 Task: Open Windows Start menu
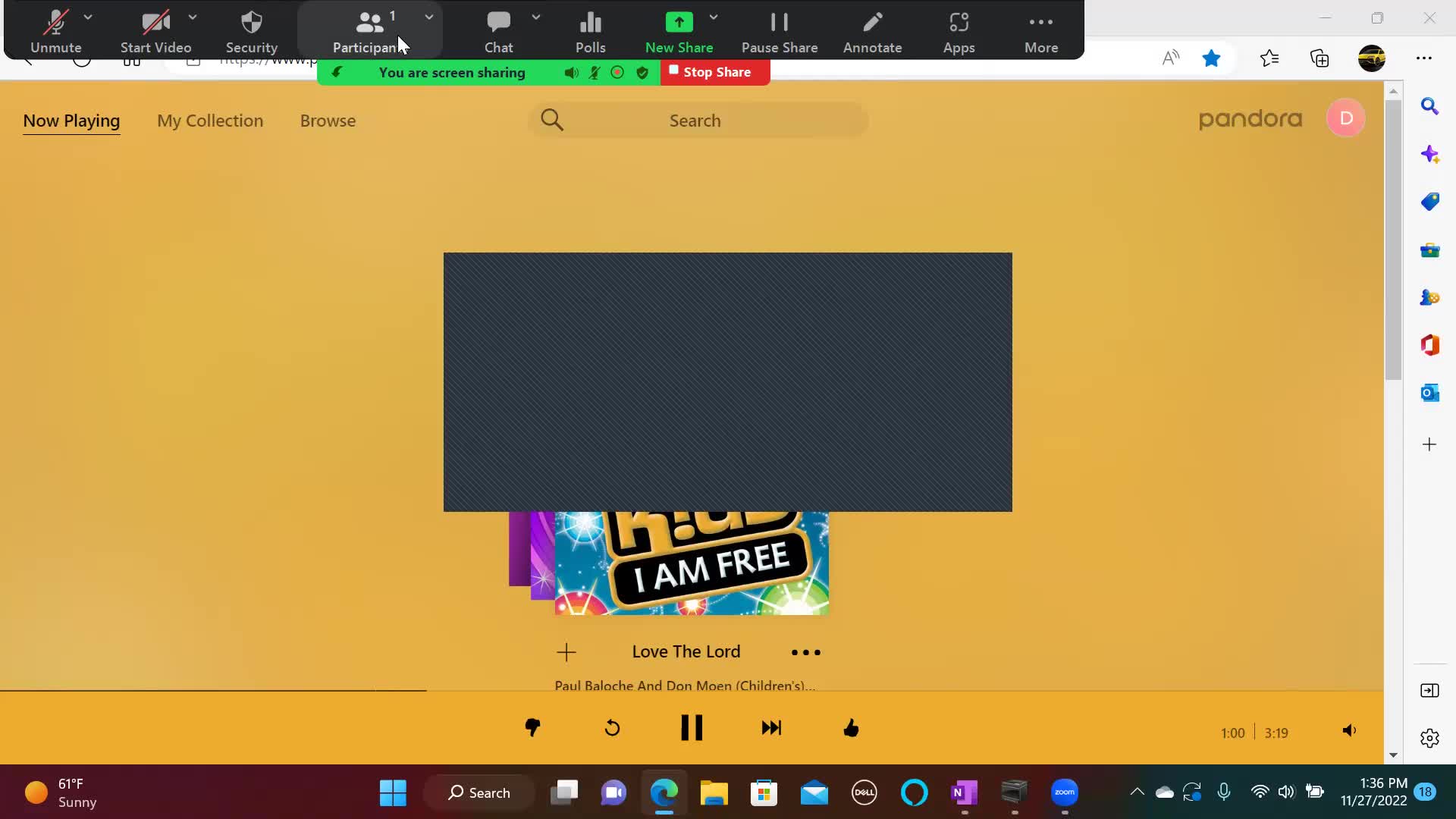click(x=393, y=792)
